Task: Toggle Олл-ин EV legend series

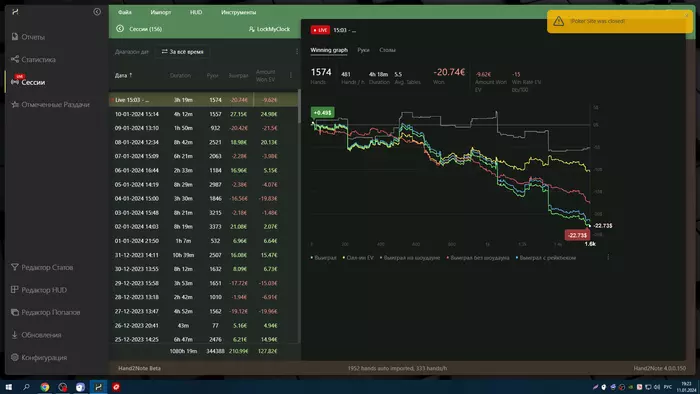Action: pos(358,258)
